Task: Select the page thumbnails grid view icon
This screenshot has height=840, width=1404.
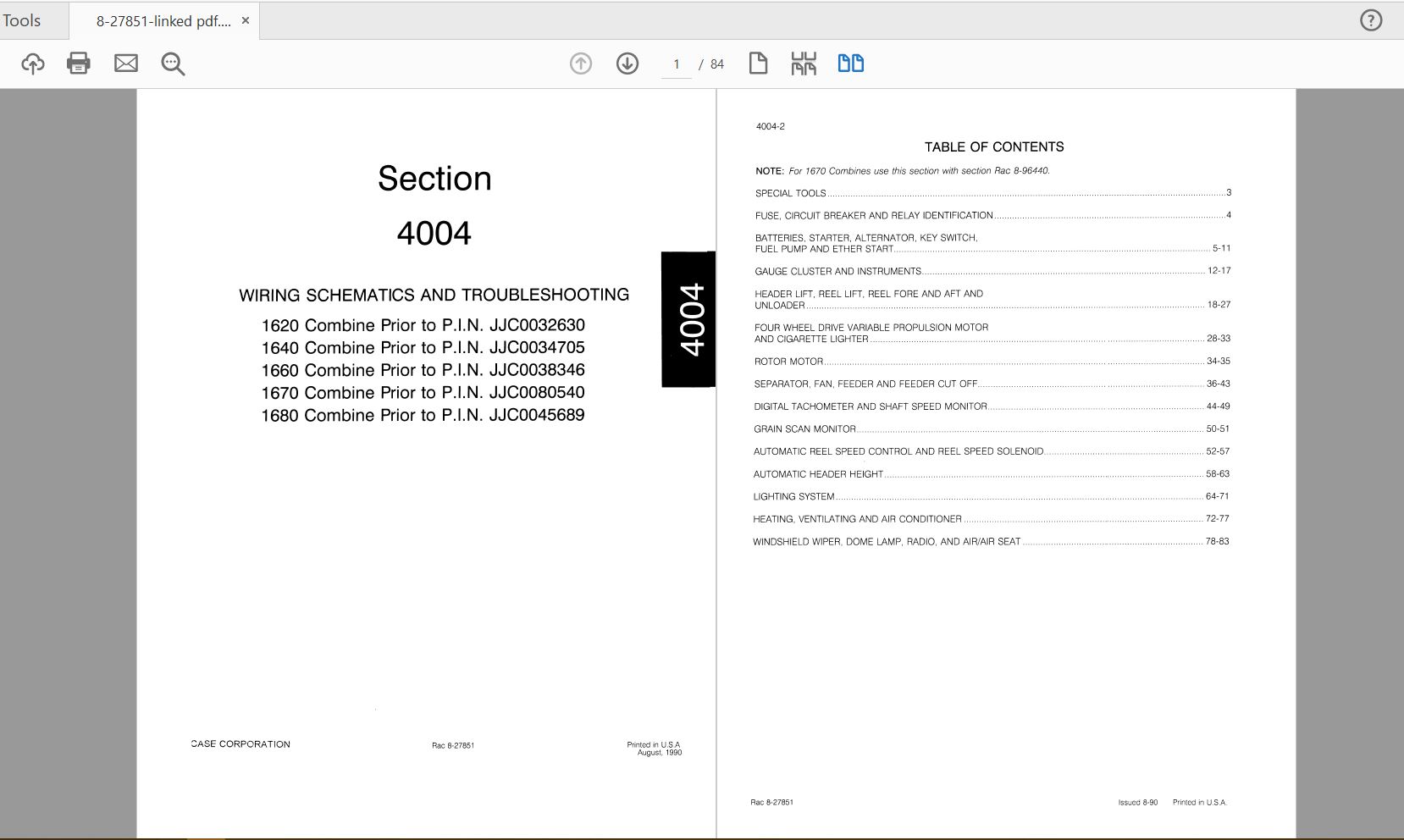Action: (x=804, y=64)
